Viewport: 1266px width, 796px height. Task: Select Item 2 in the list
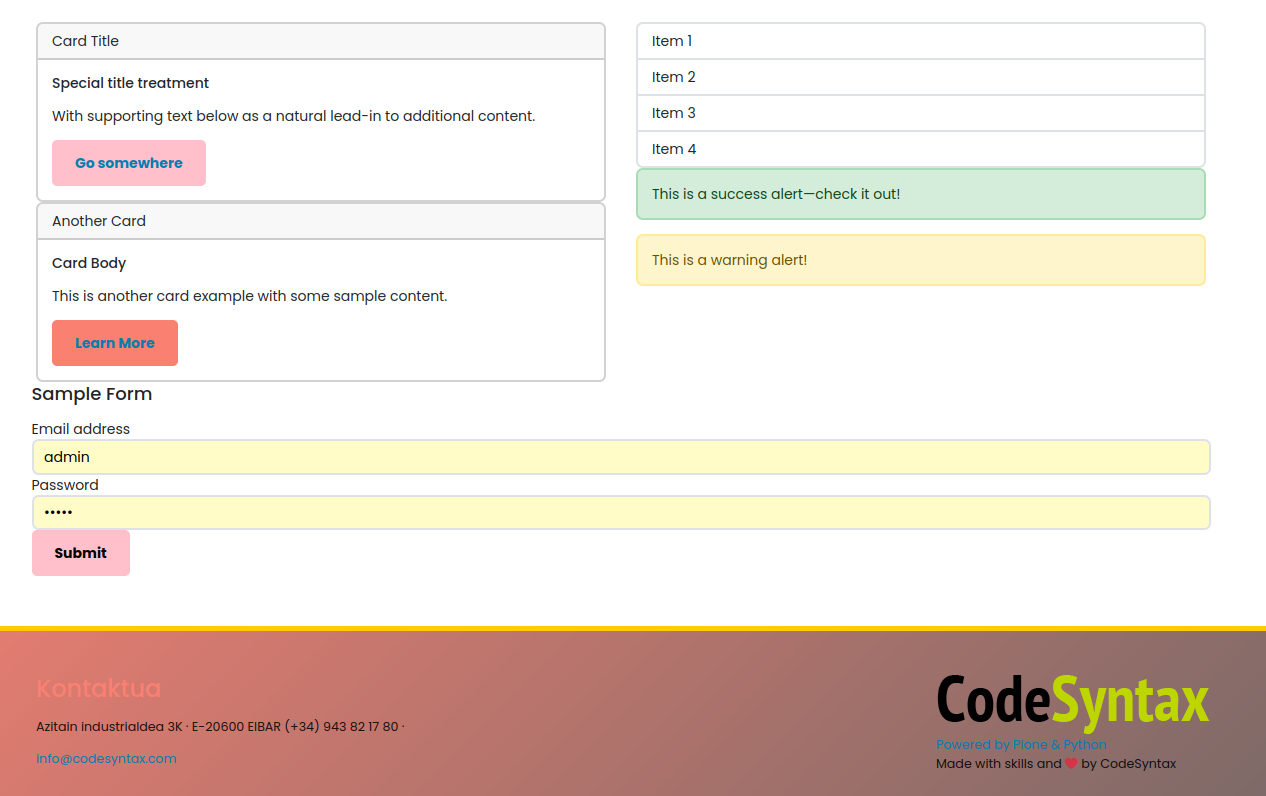click(x=921, y=77)
